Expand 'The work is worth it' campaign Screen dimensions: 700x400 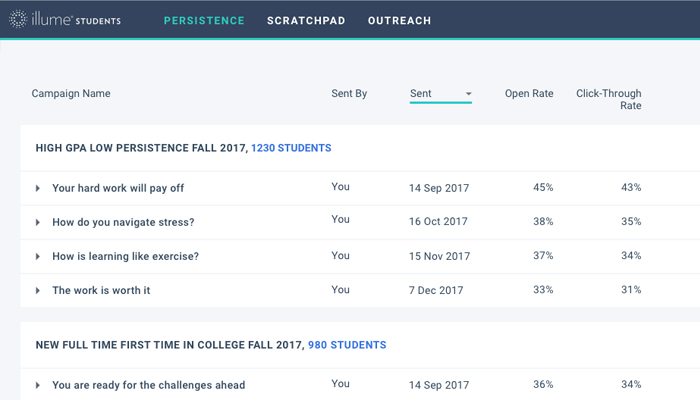click(x=38, y=291)
